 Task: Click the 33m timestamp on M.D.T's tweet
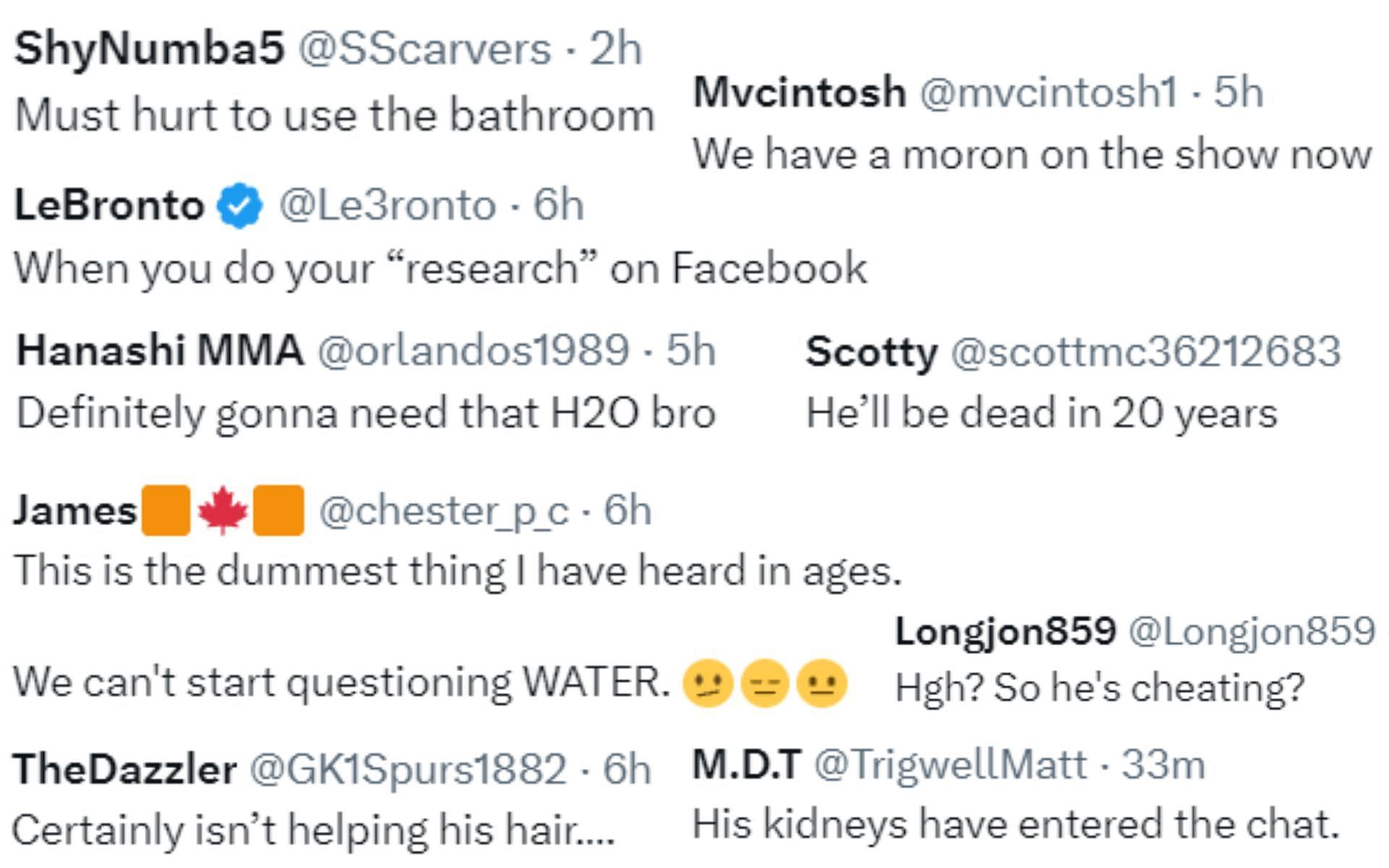(1163, 765)
